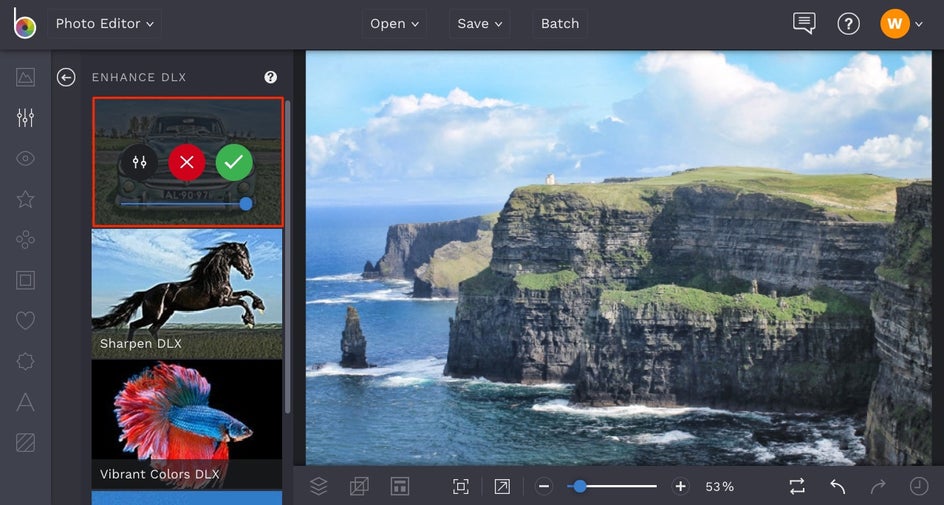Select the Vibrant Colors DLX thumbnail
The height and width of the screenshot is (505, 944).
tap(187, 424)
